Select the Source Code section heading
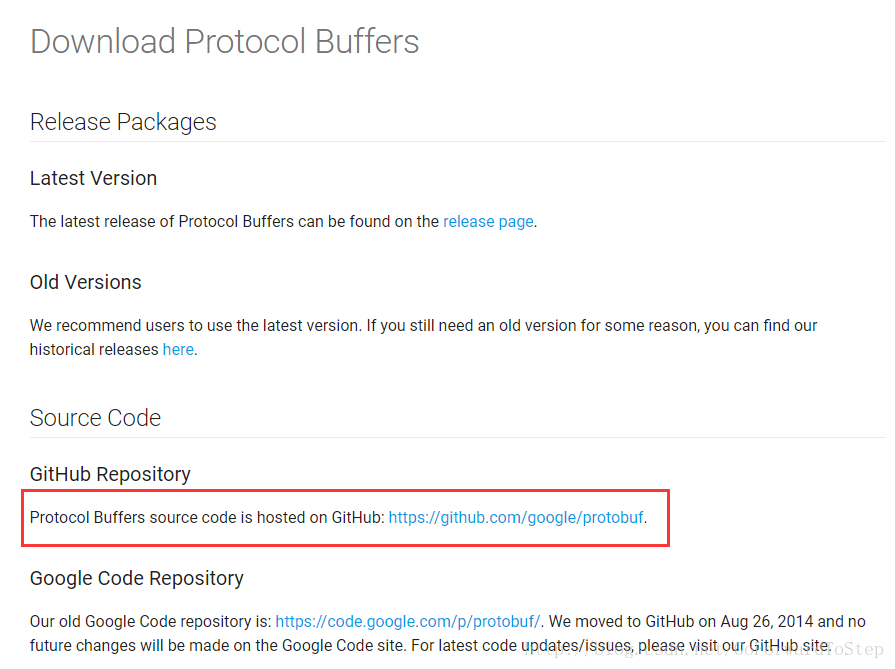 [95, 418]
